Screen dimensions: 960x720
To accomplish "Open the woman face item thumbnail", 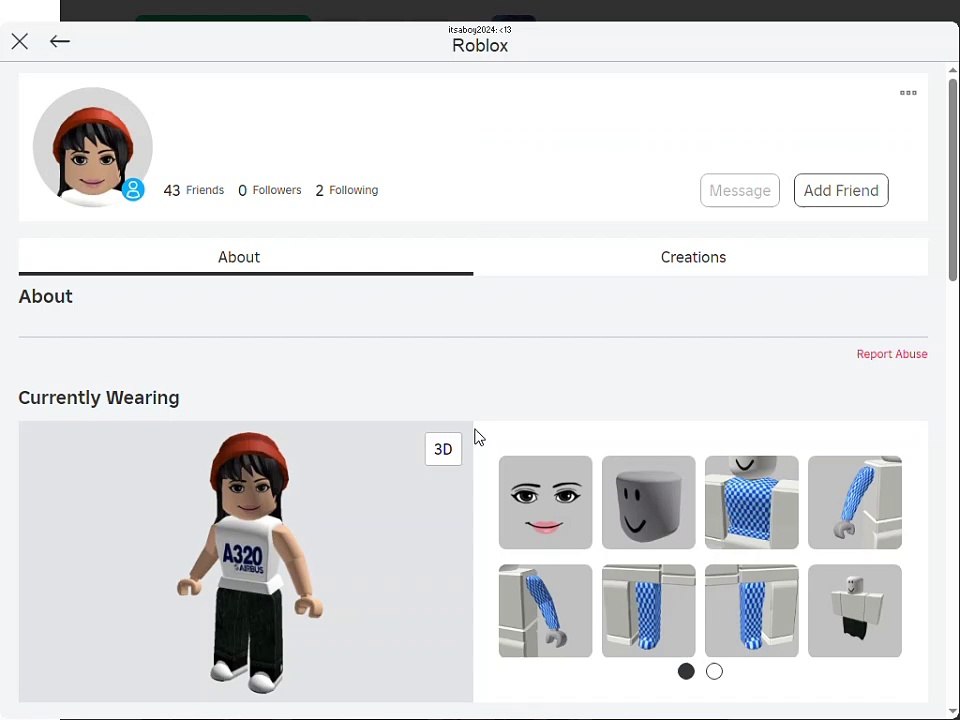I will tap(546, 502).
